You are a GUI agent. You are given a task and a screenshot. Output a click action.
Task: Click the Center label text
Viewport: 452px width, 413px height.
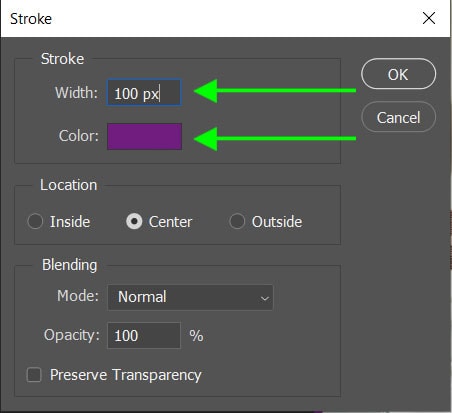tap(170, 222)
